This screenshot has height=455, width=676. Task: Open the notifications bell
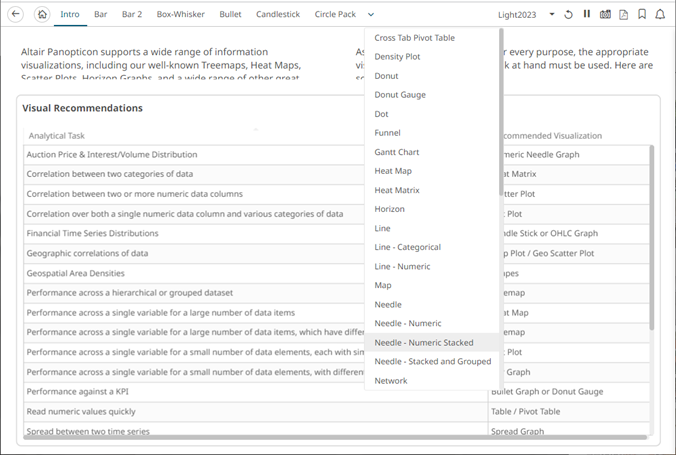tap(660, 15)
